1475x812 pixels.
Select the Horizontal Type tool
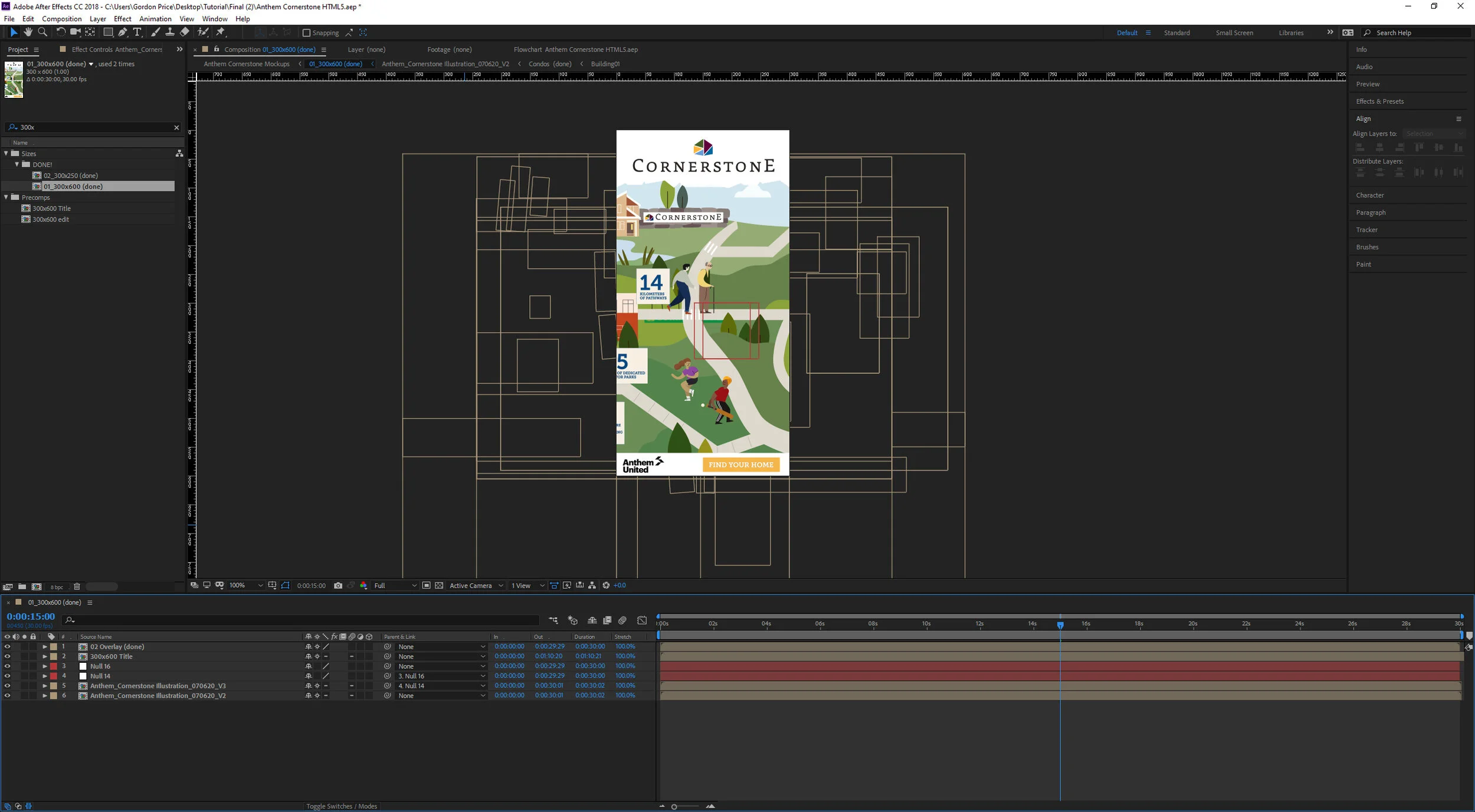(x=137, y=32)
